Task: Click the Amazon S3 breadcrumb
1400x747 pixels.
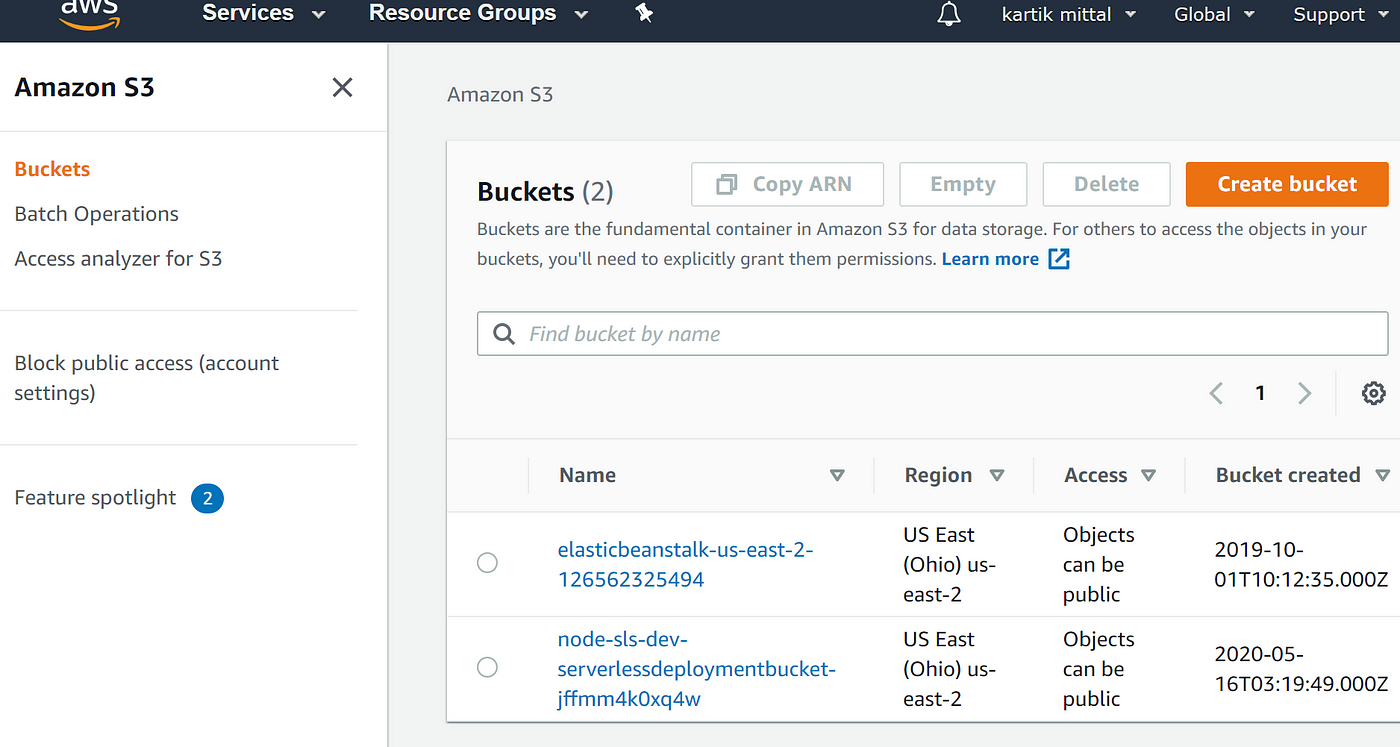Action: click(x=500, y=95)
